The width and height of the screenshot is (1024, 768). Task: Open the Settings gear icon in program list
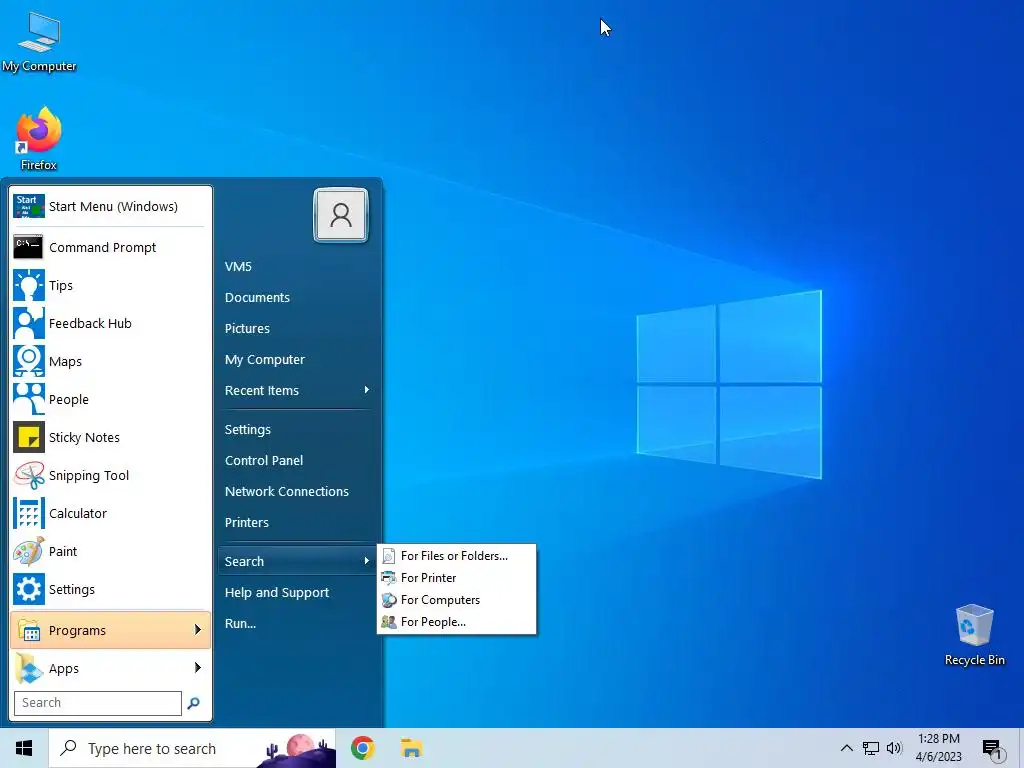29,589
